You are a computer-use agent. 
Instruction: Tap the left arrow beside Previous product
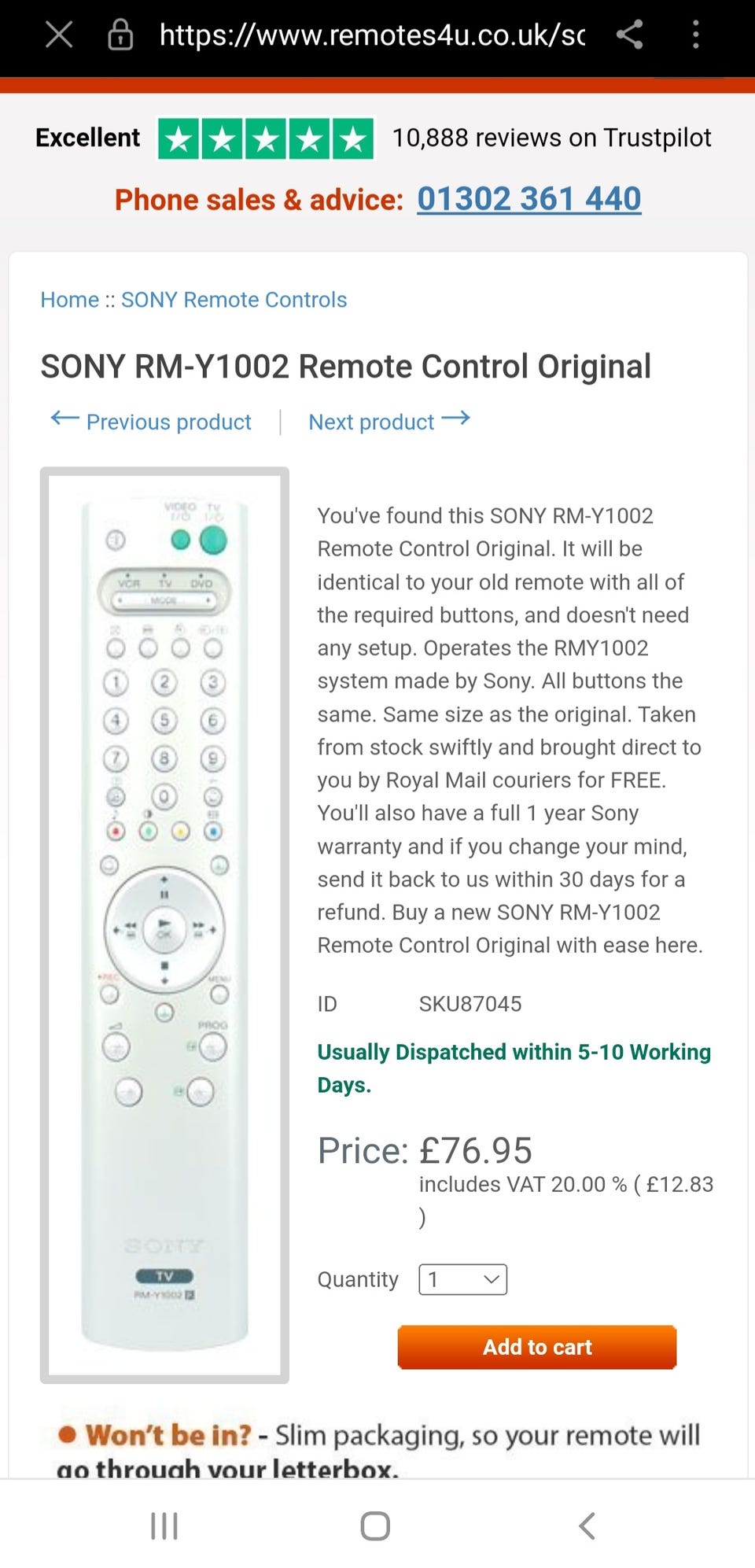point(64,419)
